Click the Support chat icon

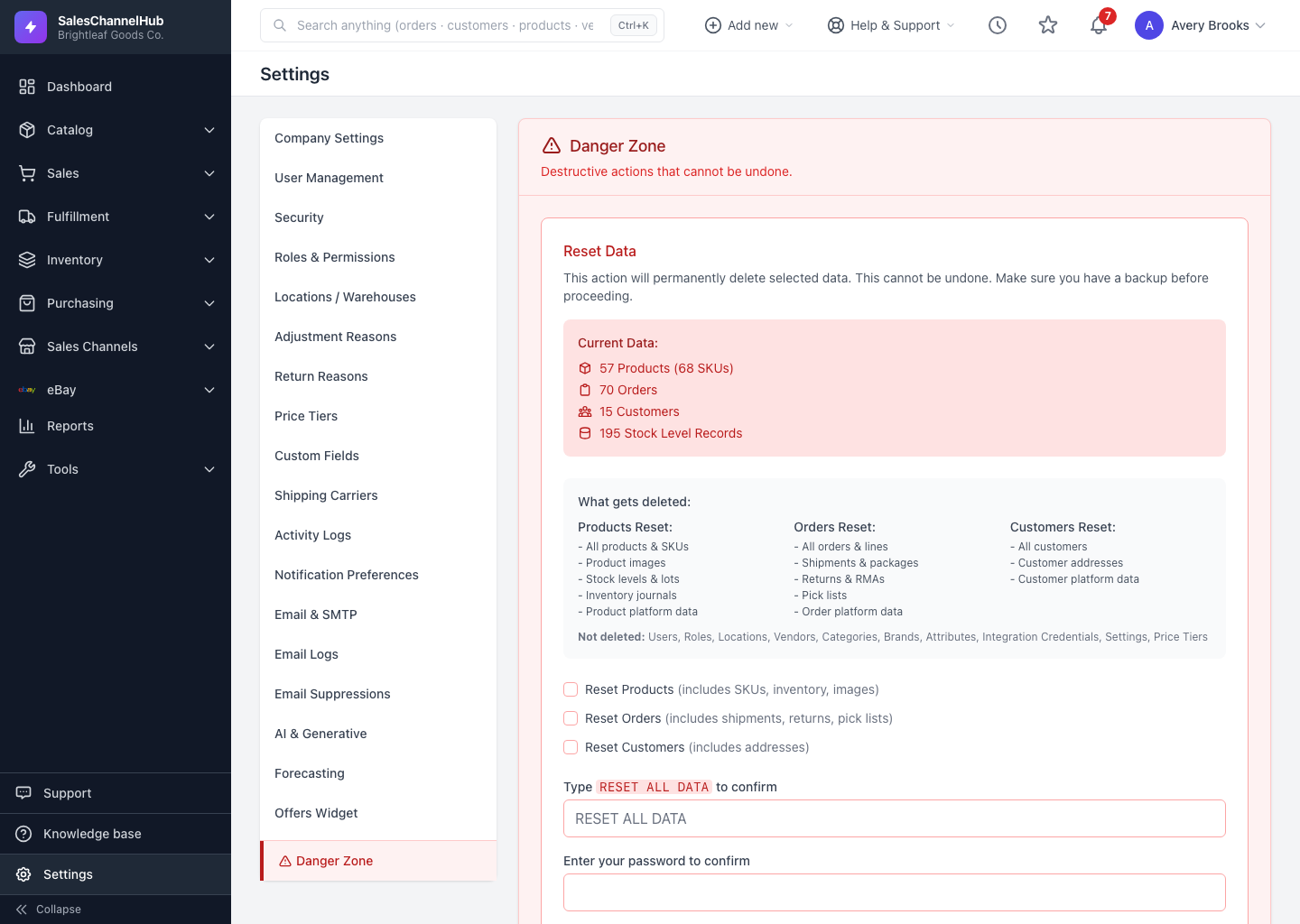tap(23, 793)
